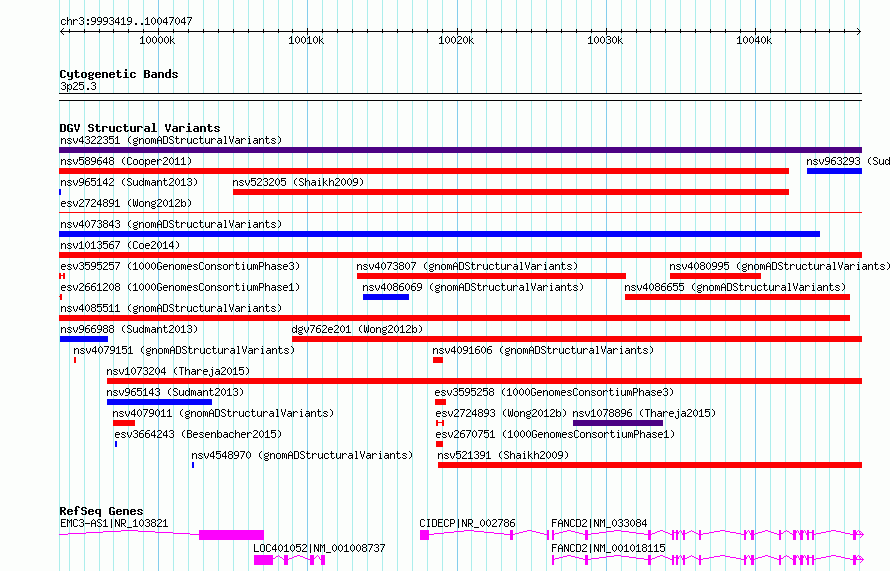Open esv2724891 (Wong2012b) variant label
Viewport: 890px width, 571px height.
tap(126, 203)
